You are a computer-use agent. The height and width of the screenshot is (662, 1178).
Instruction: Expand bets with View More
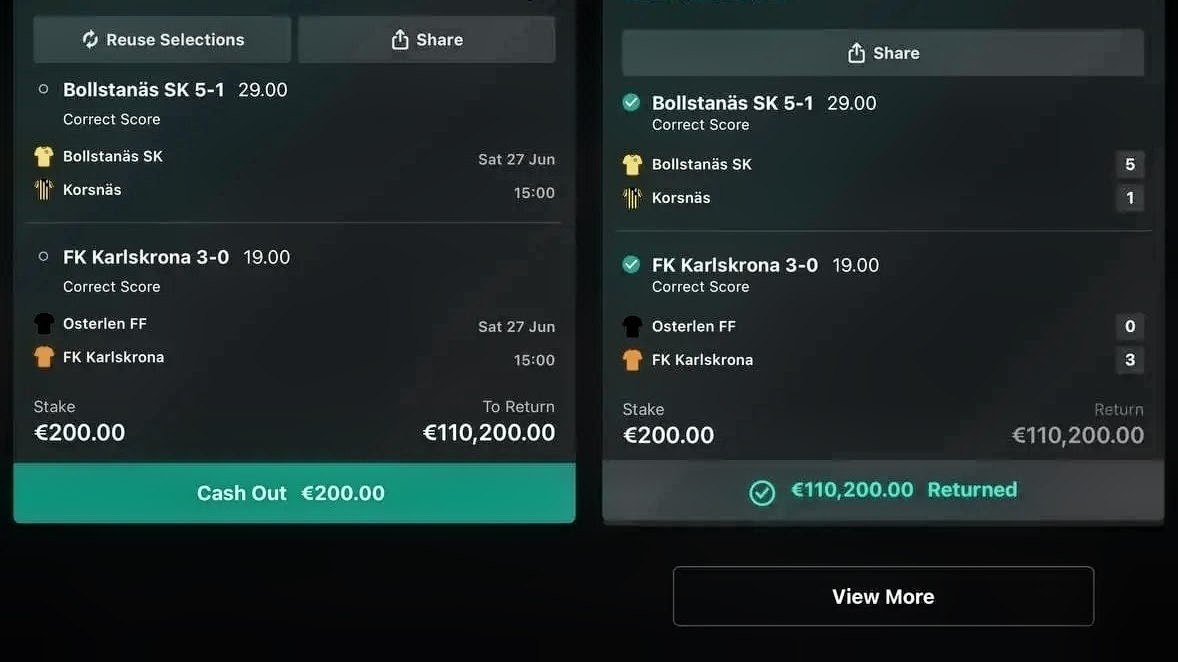pyautogui.click(x=884, y=596)
